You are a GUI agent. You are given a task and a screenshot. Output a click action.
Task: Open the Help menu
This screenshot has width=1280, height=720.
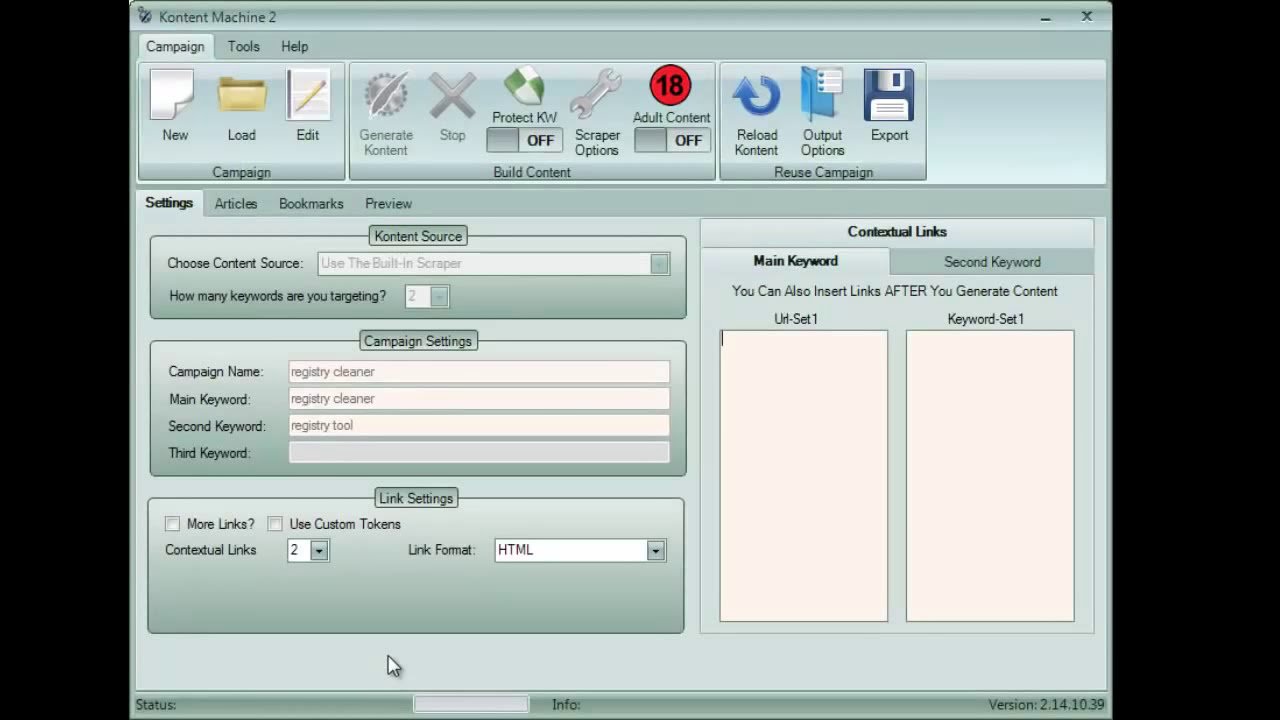click(x=294, y=46)
